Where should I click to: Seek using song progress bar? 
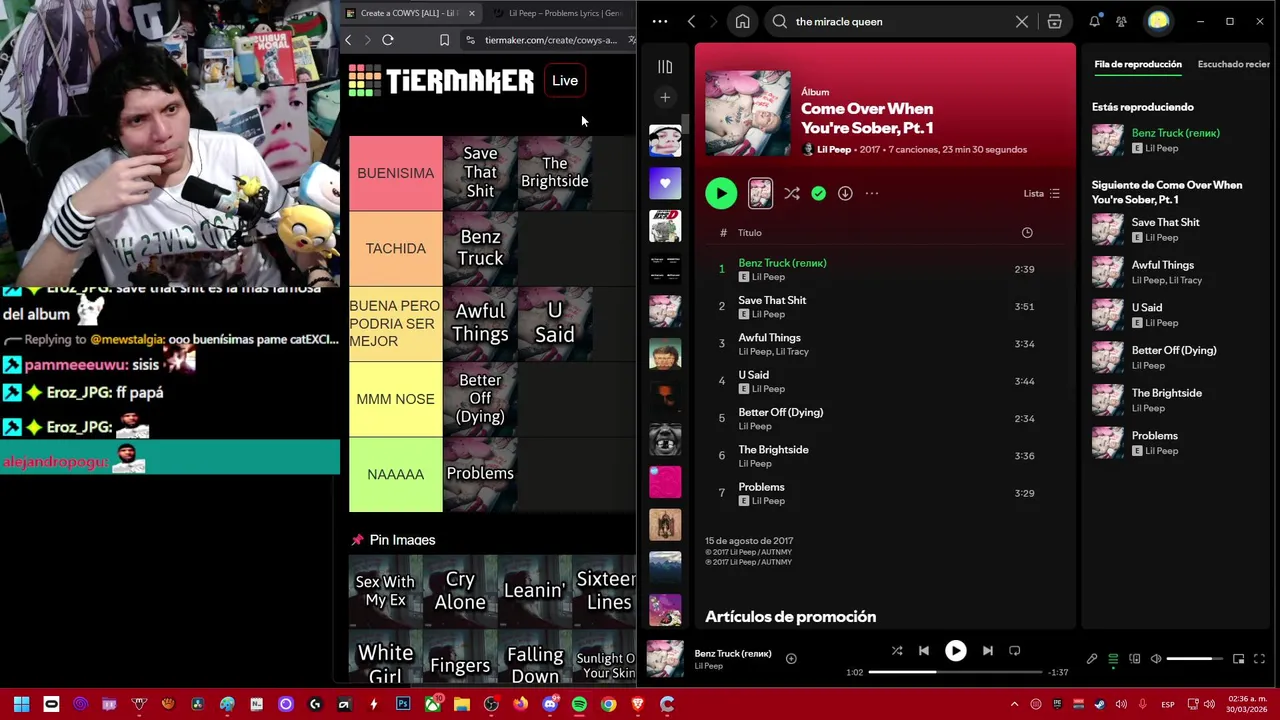click(955, 672)
